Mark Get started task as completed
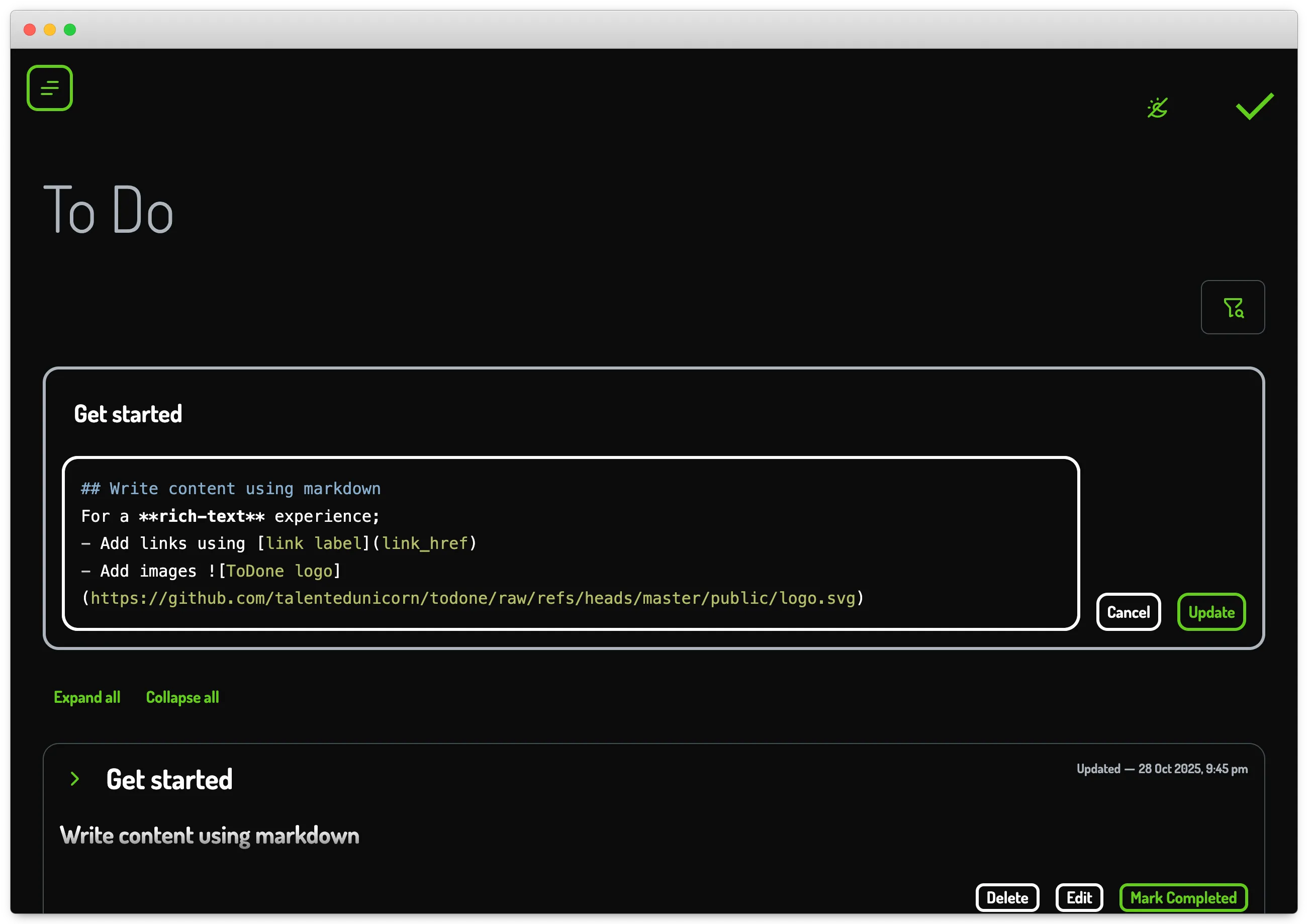The width and height of the screenshot is (1308, 924). point(1183,898)
